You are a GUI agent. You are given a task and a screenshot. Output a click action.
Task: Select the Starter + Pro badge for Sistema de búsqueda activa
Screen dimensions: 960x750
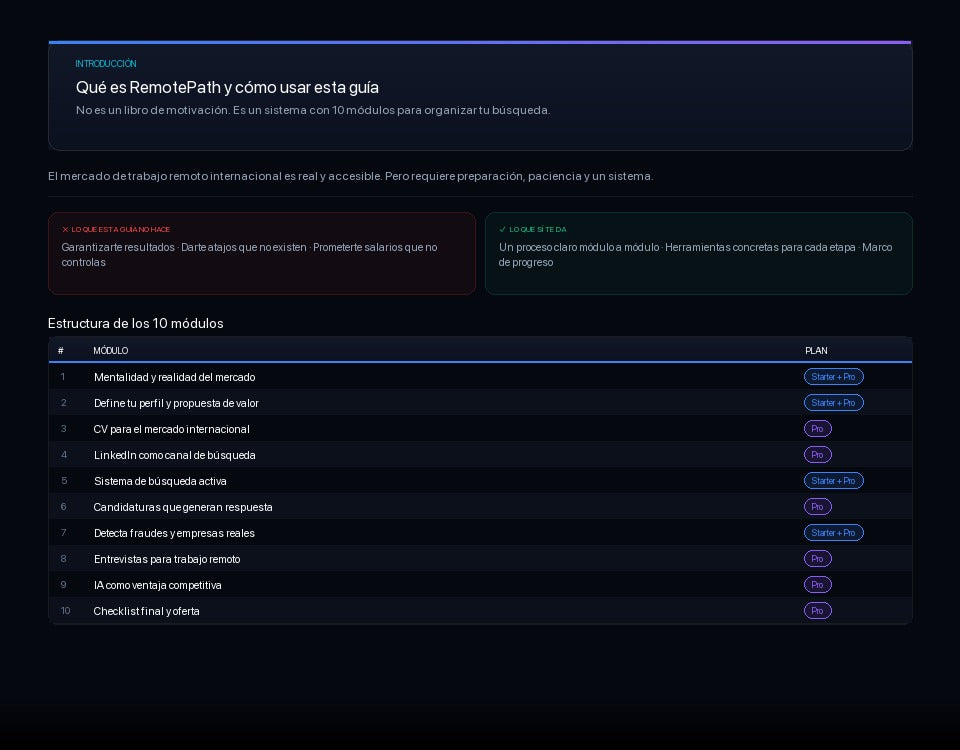pos(833,481)
